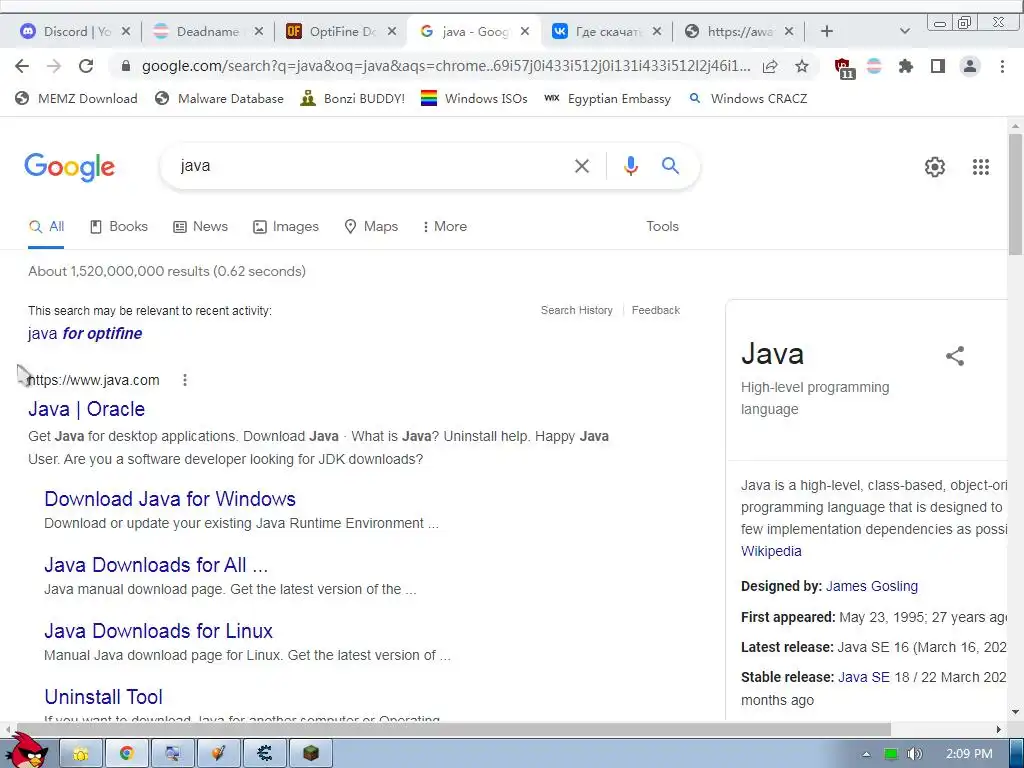The height and width of the screenshot is (768, 1024).
Task: Go back to the previous page
Action: click(22, 66)
